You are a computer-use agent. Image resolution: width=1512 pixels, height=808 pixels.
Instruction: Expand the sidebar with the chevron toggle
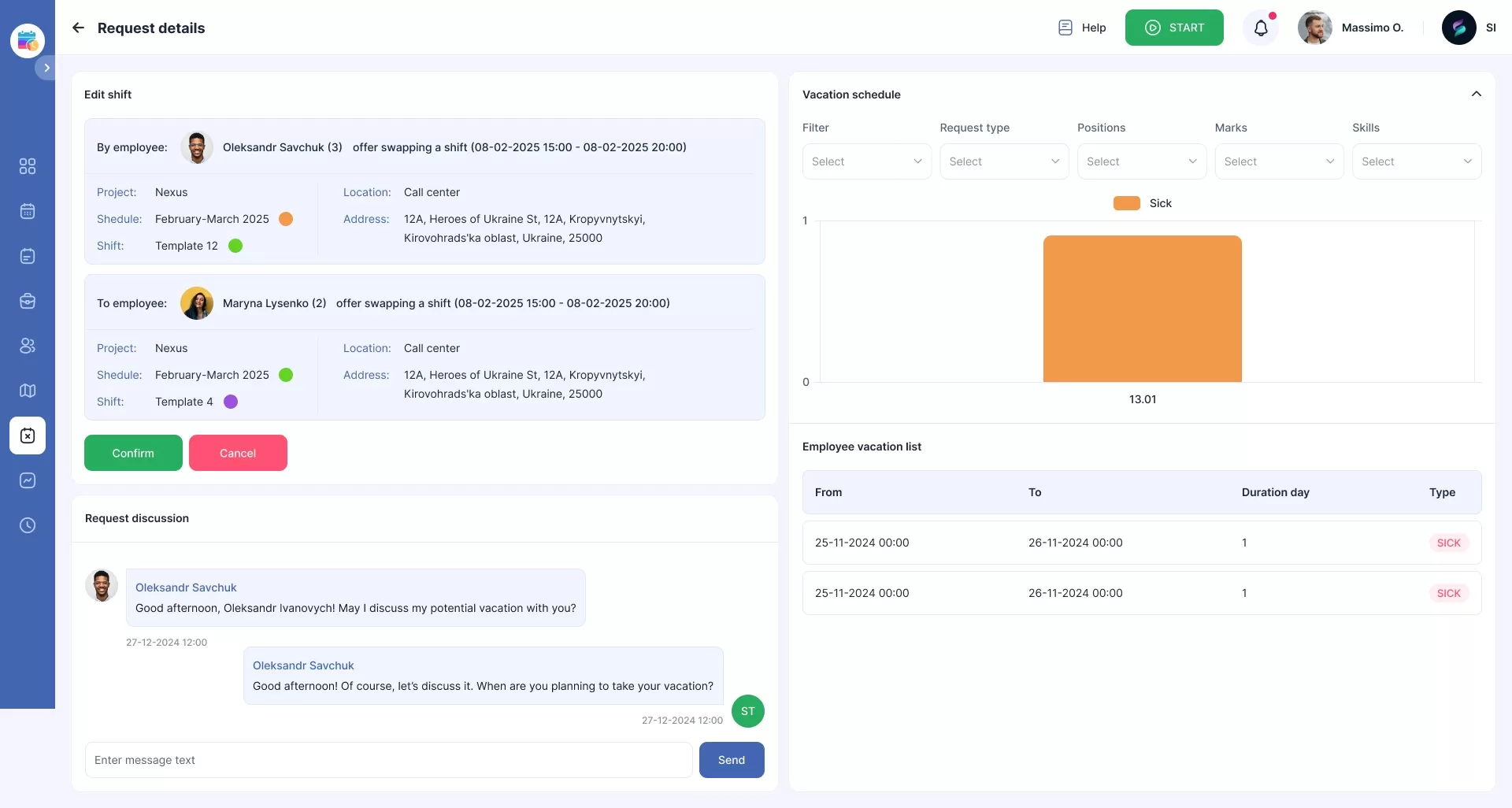point(46,68)
